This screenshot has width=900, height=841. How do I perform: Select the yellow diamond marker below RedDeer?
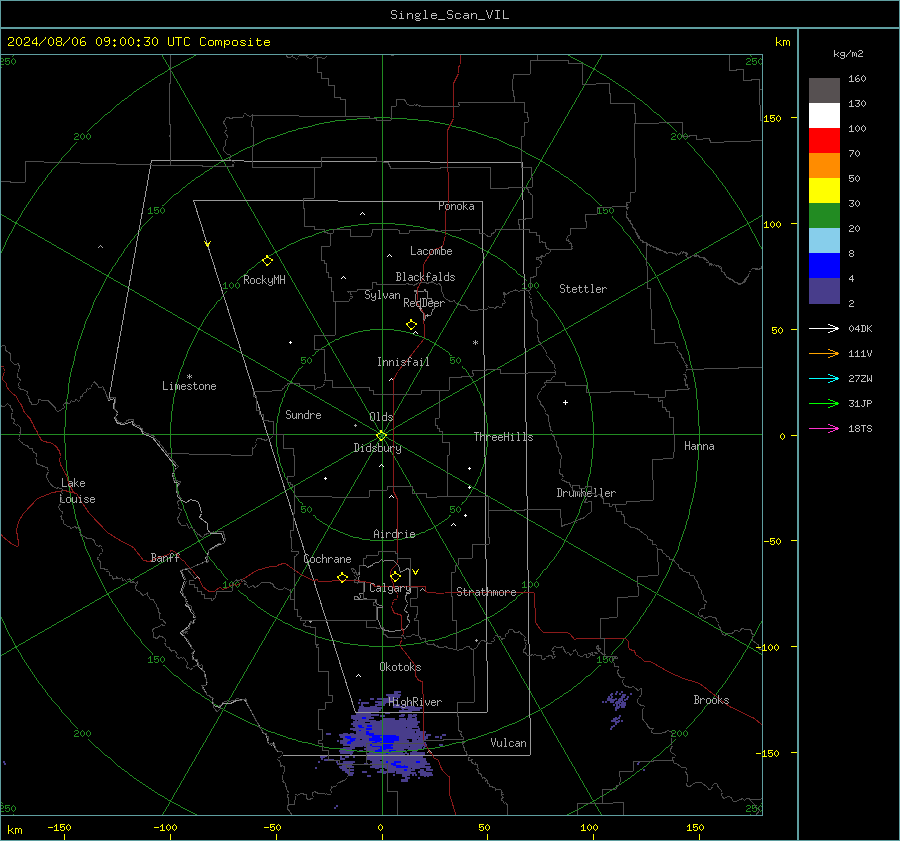411,325
